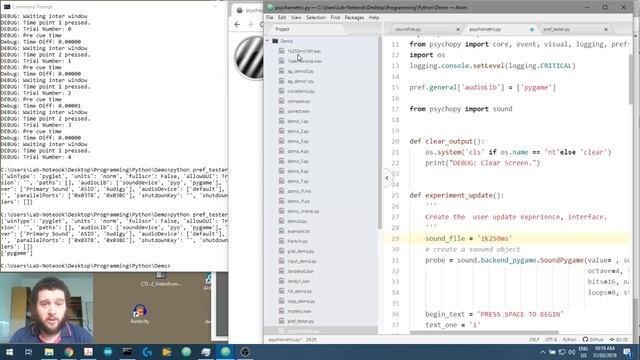Click the Demo folder icon in tree
Image resolution: width=640 pixels, height=360 pixels.
click(275, 41)
